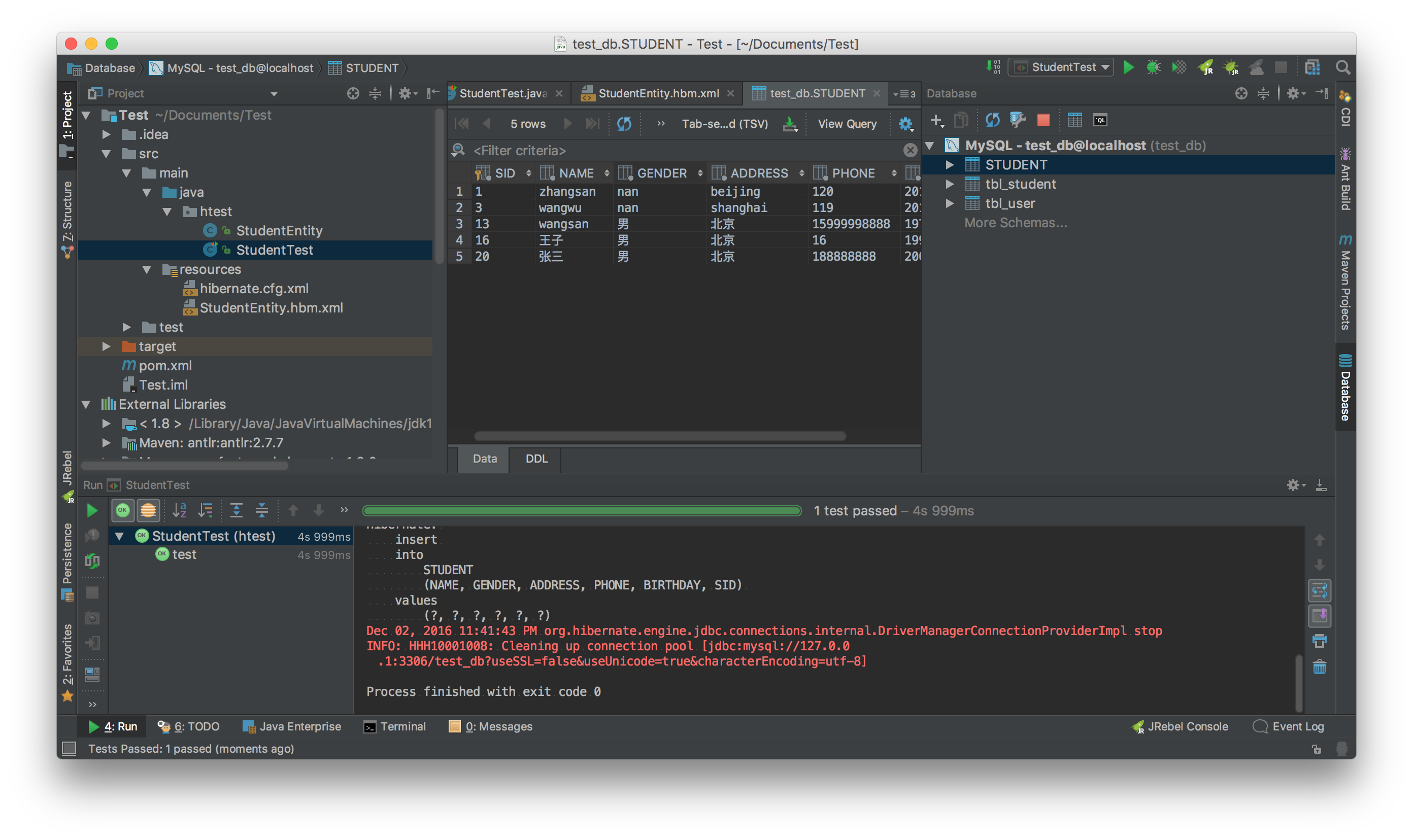This screenshot has width=1413, height=840.
Task: Print console output icon
Action: (x=1319, y=641)
